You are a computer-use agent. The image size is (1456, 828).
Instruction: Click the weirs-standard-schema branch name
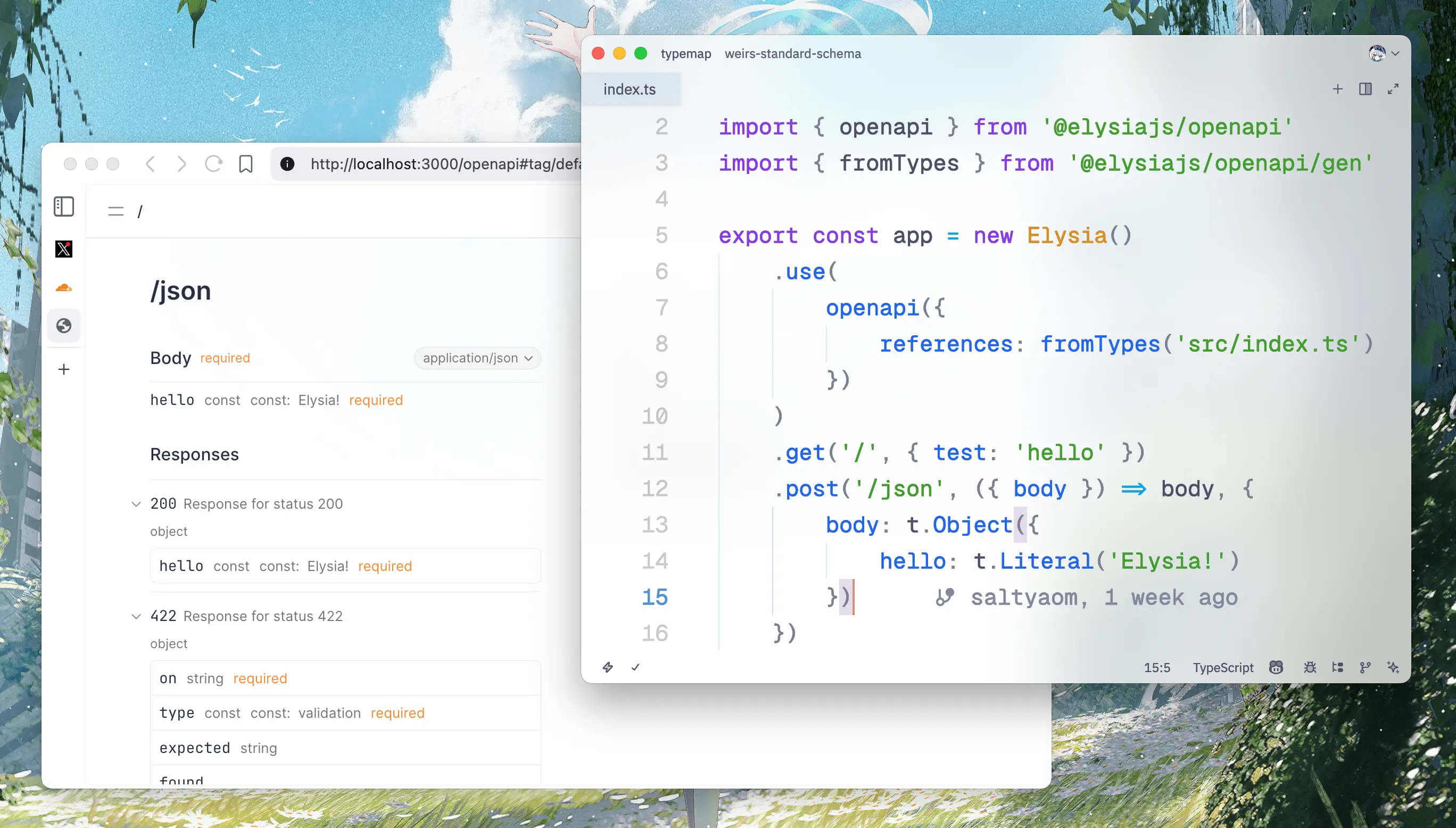tap(792, 53)
